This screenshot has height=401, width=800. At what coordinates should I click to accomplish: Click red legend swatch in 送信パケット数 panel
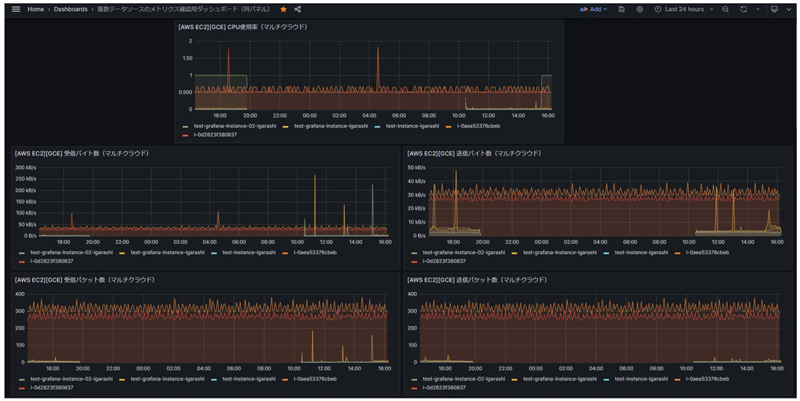click(x=414, y=388)
